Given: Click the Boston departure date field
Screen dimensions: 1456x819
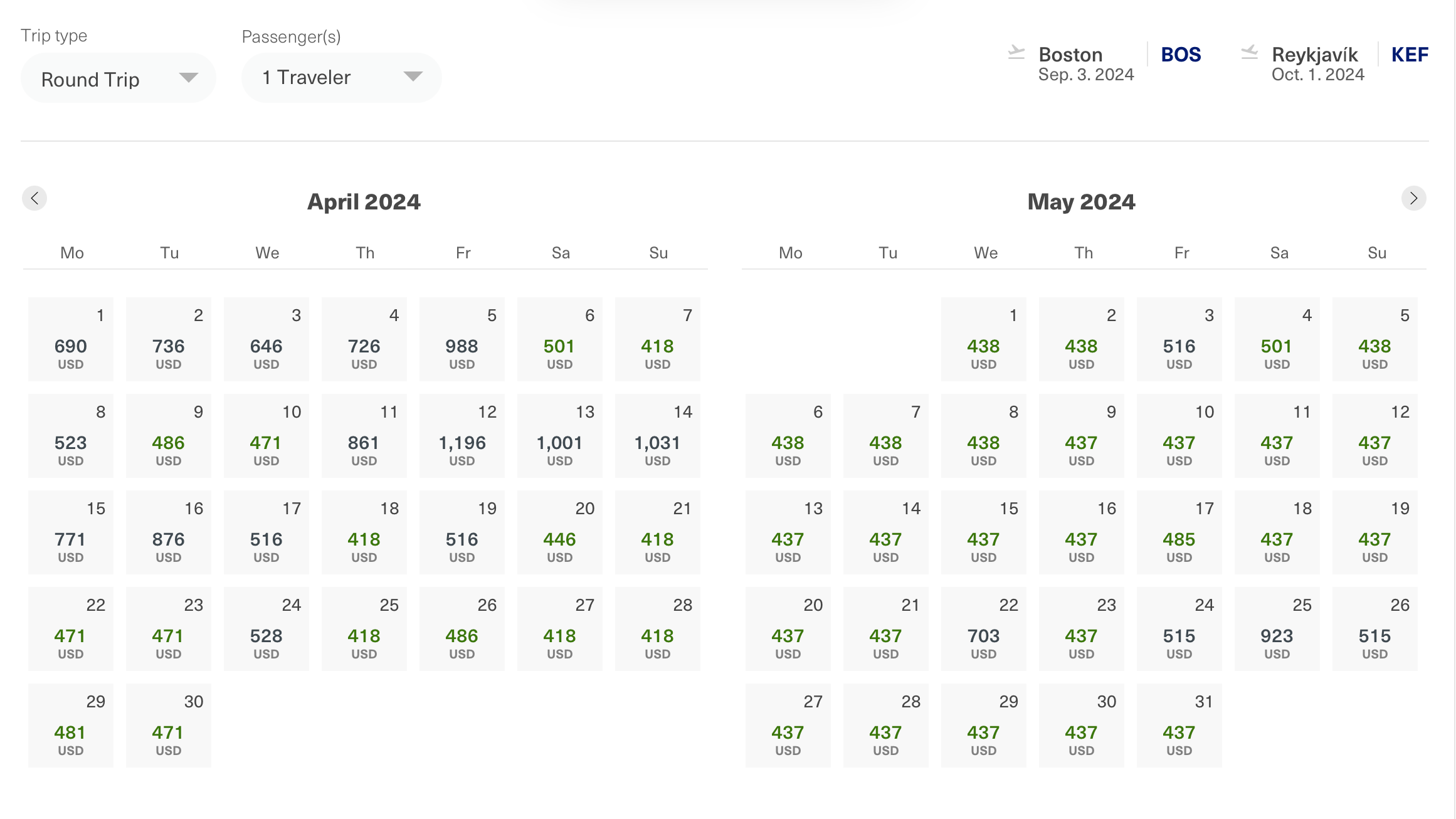Looking at the screenshot, I should tap(1085, 75).
